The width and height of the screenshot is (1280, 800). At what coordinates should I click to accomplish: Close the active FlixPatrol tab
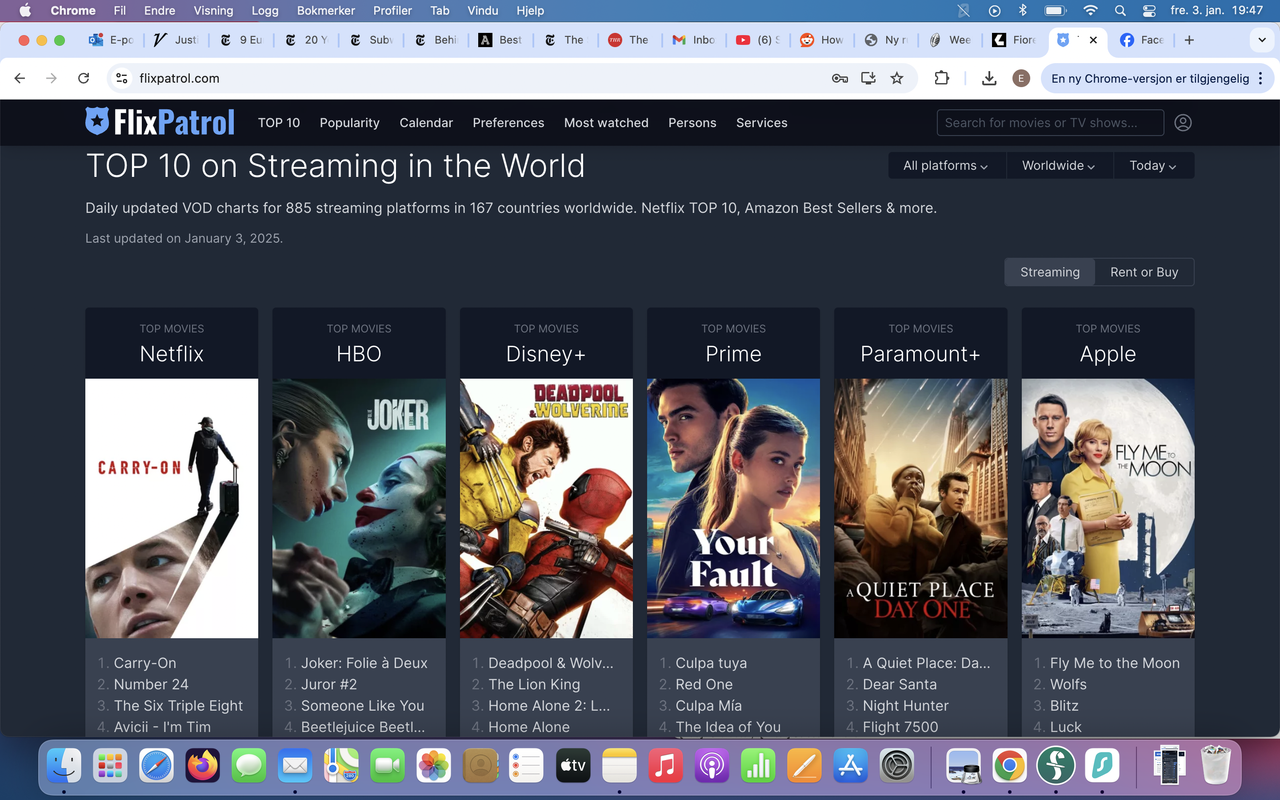point(1093,40)
